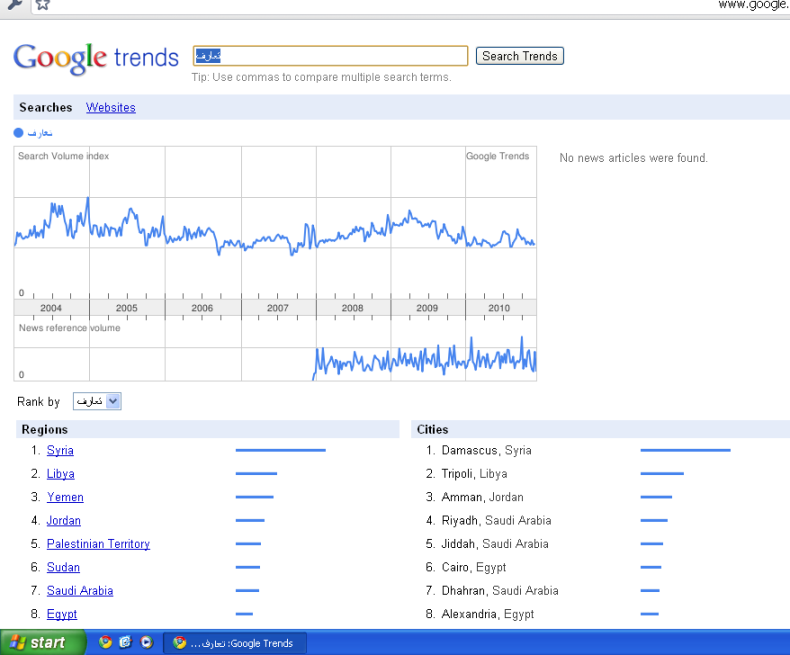Select the Searches tab
790x655 pixels.
[x=46, y=108]
